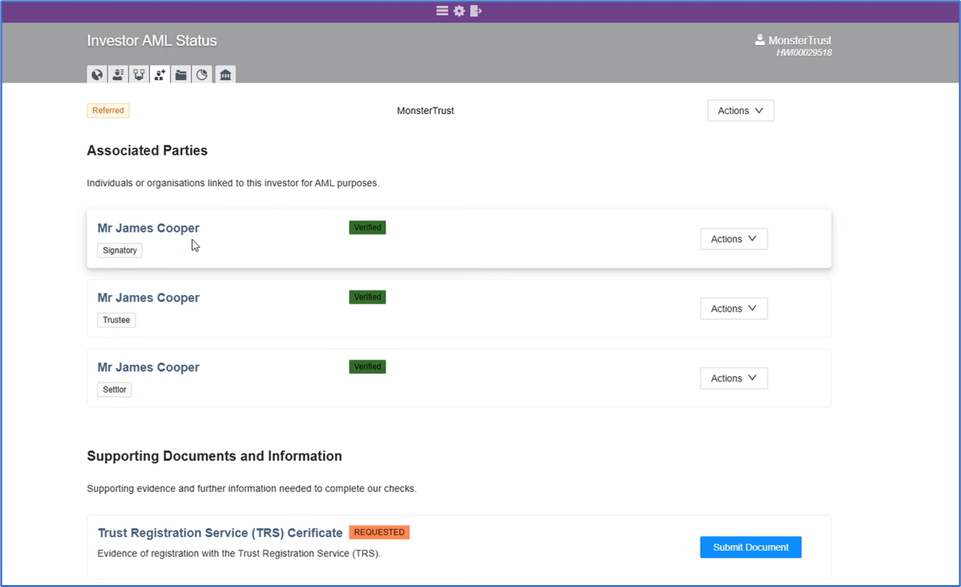
Task: Open the settings gear icon
Action: tap(459, 10)
